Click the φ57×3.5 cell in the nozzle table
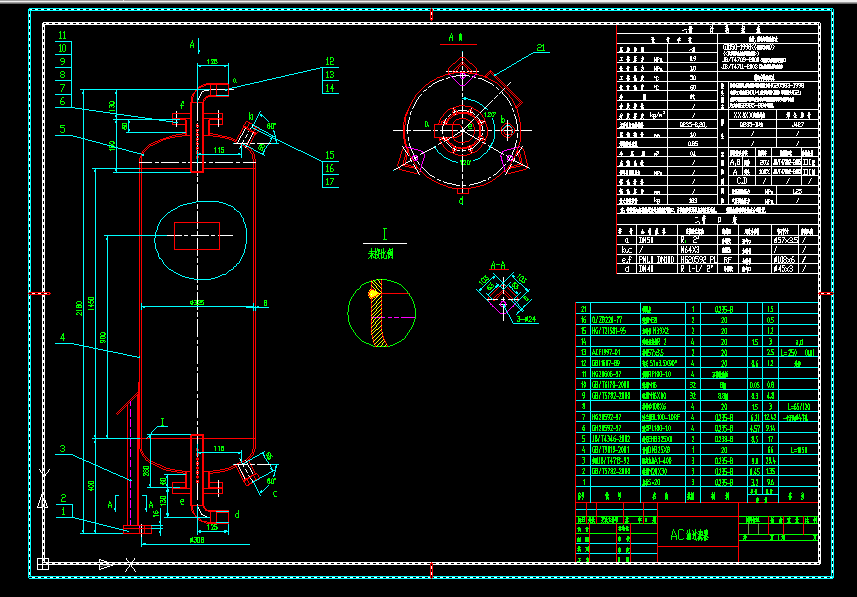 [784, 239]
